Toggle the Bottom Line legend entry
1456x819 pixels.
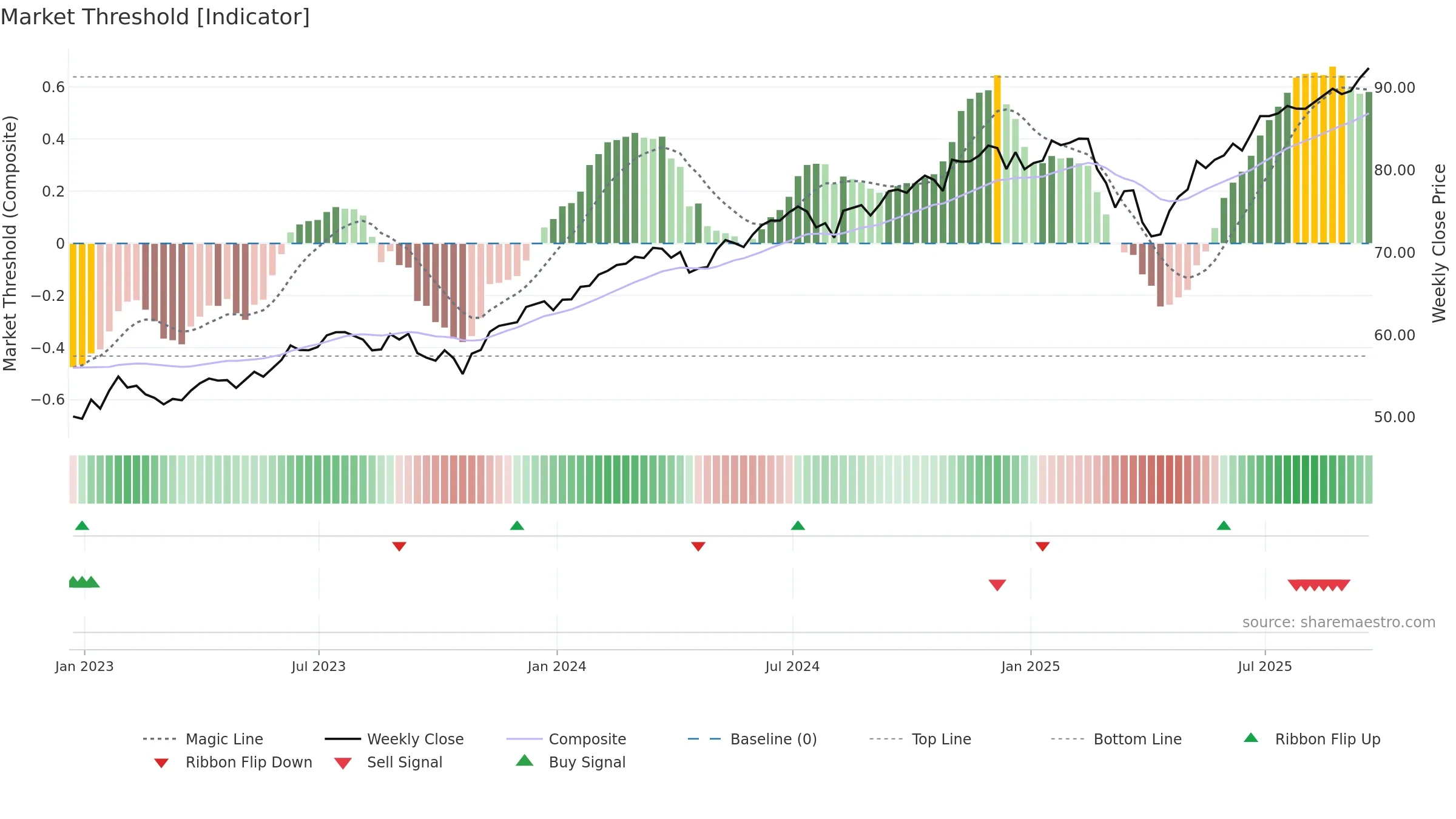pyautogui.click(x=1116, y=739)
